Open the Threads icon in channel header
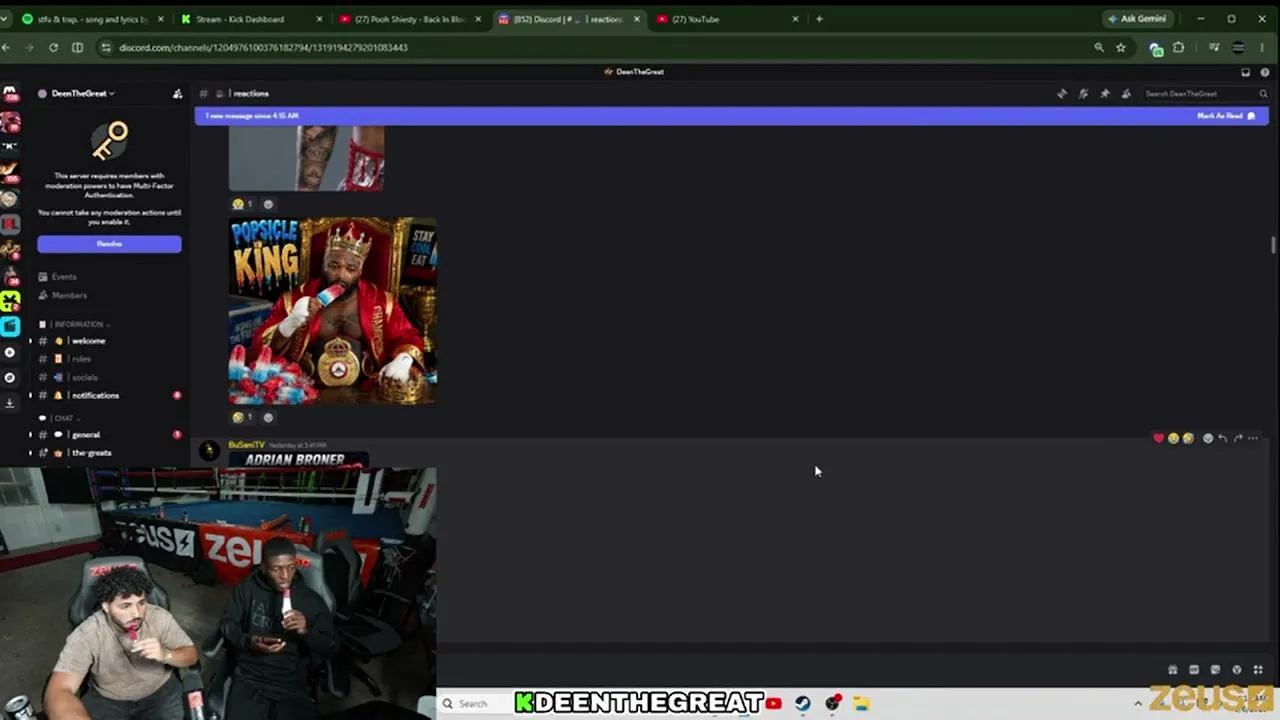 (1062, 94)
